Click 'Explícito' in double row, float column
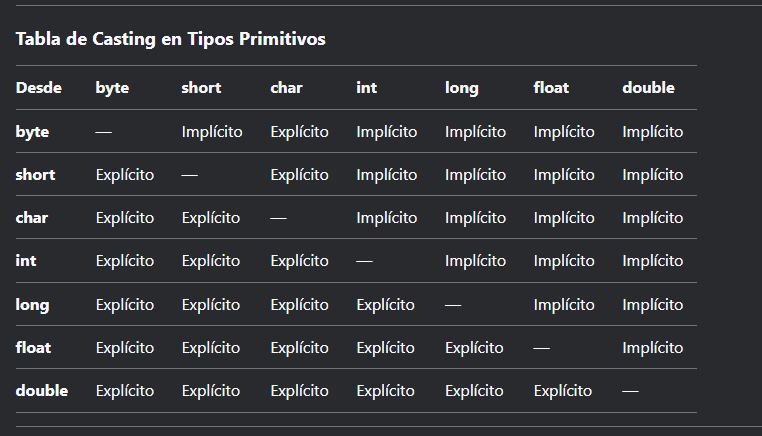 click(x=563, y=391)
